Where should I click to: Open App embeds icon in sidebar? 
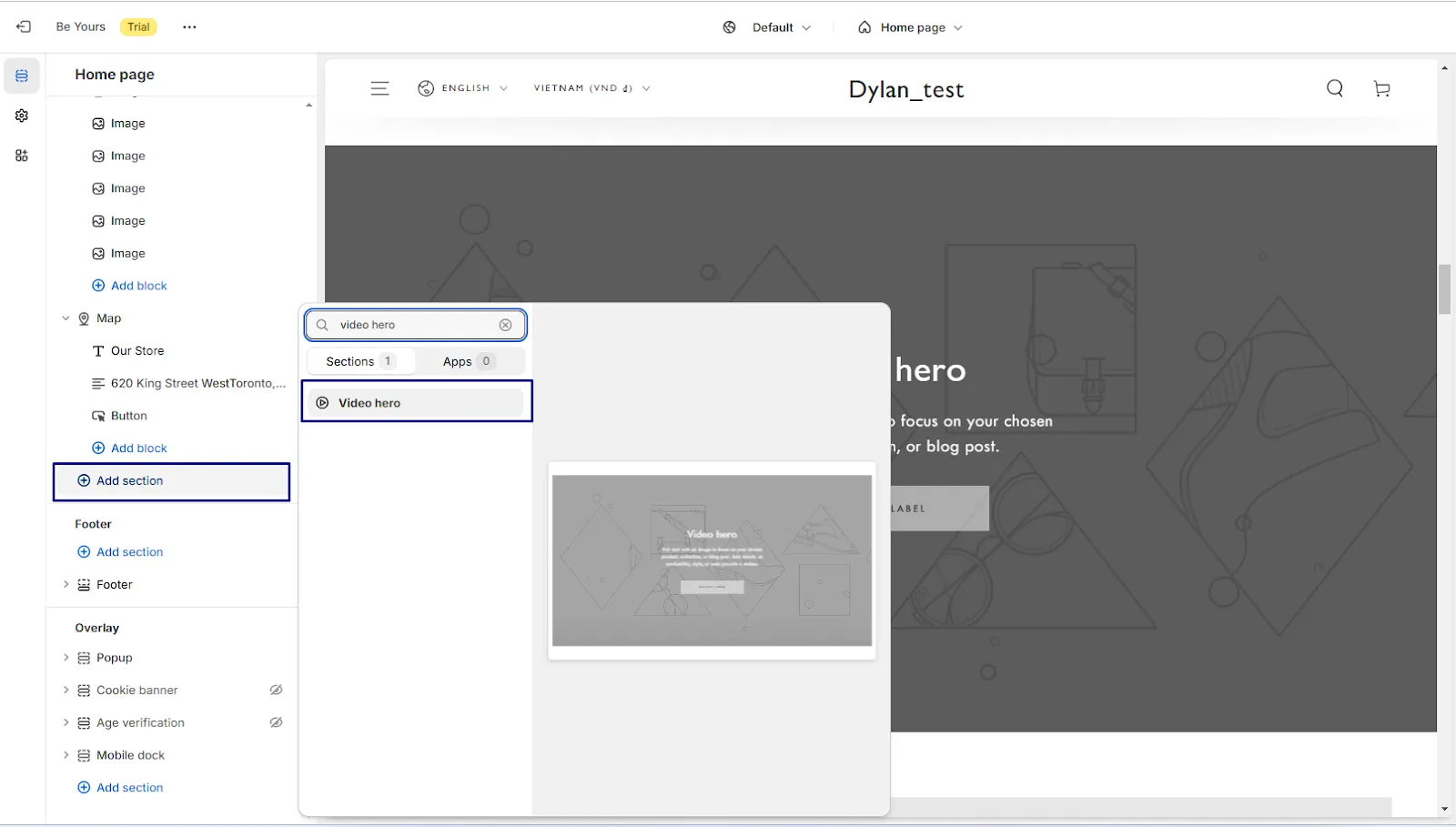click(22, 156)
